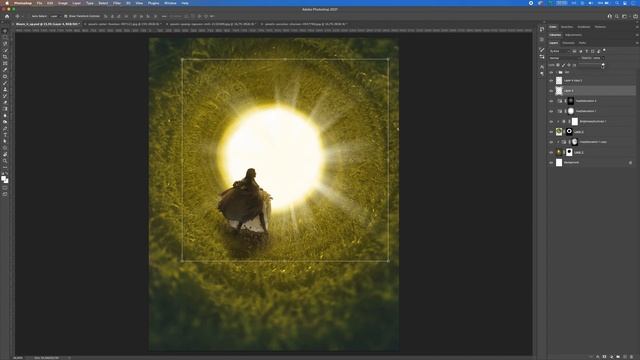Screen dimensions: 640x360
Task: Select the Layer 4 copy 2 layer
Action: coord(592,80)
